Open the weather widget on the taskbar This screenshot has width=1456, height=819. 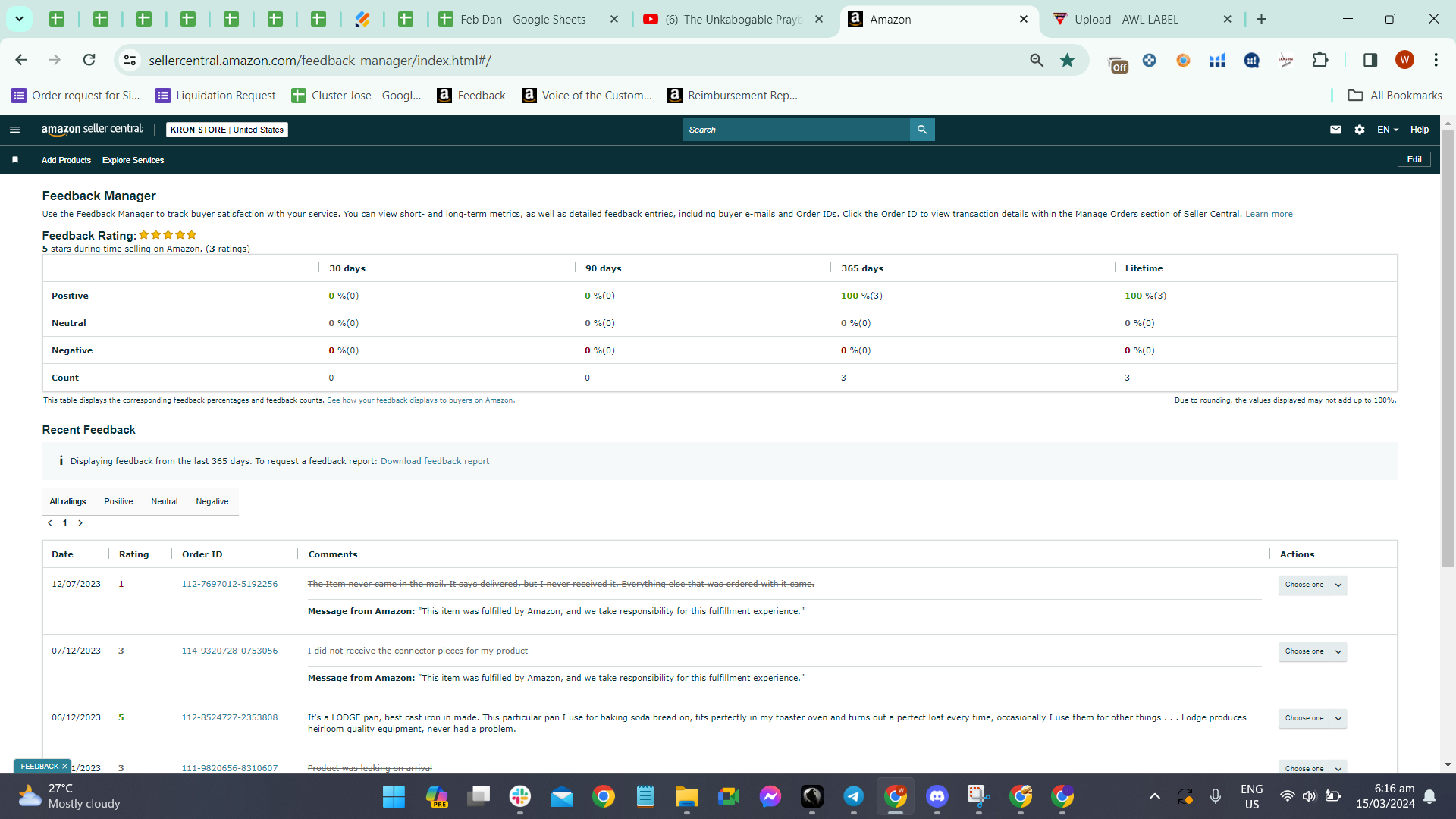point(70,796)
